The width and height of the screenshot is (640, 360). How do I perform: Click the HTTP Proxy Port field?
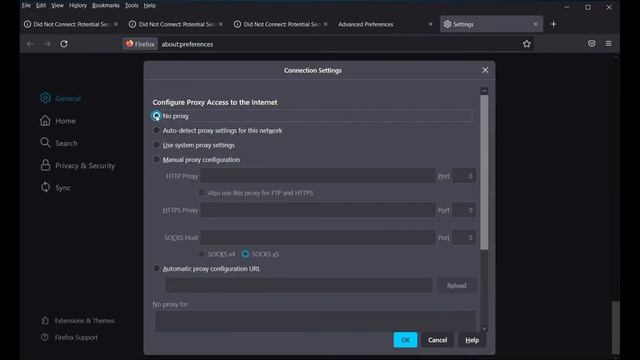464,176
